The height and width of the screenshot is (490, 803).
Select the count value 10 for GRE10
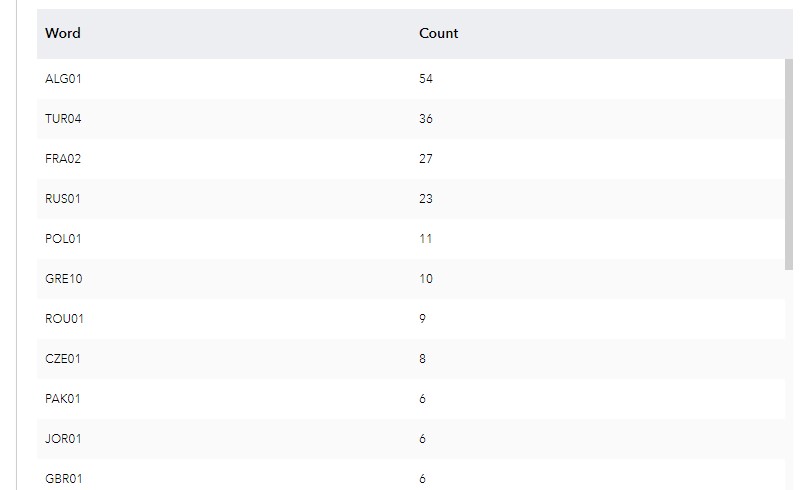(426, 279)
